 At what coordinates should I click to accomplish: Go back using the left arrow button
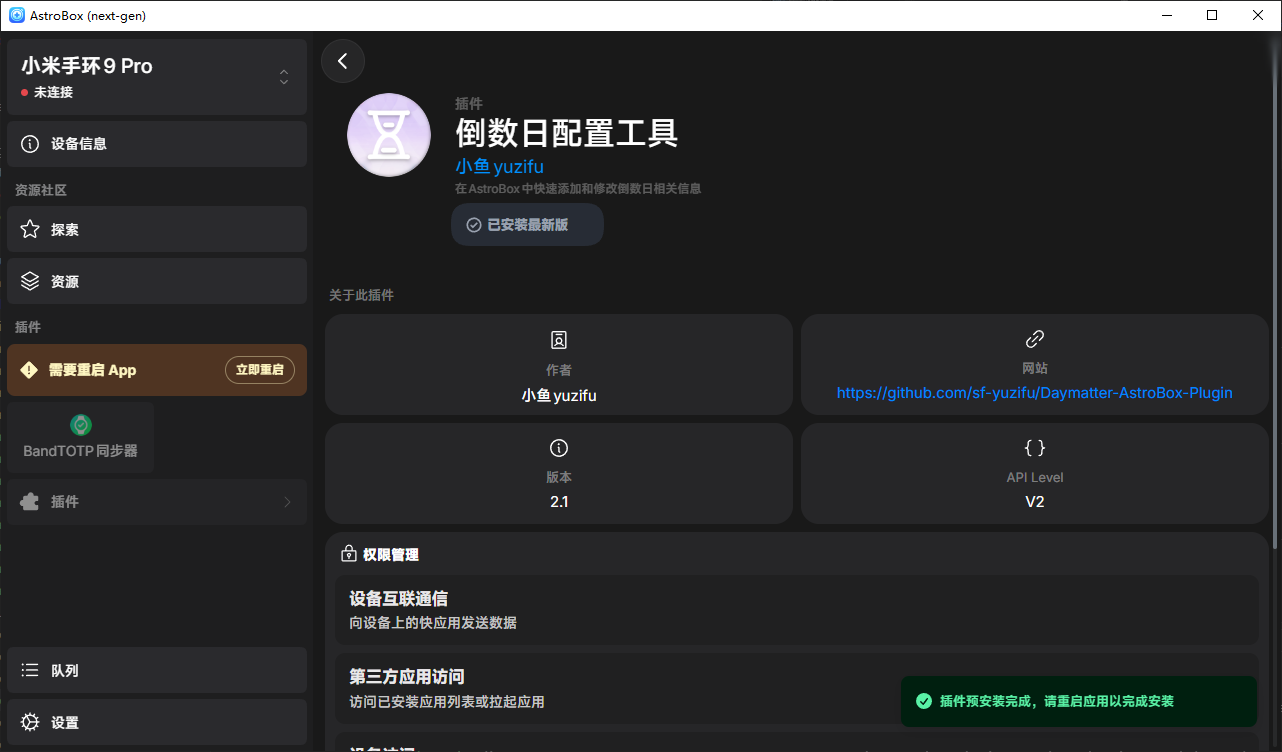pos(343,61)
